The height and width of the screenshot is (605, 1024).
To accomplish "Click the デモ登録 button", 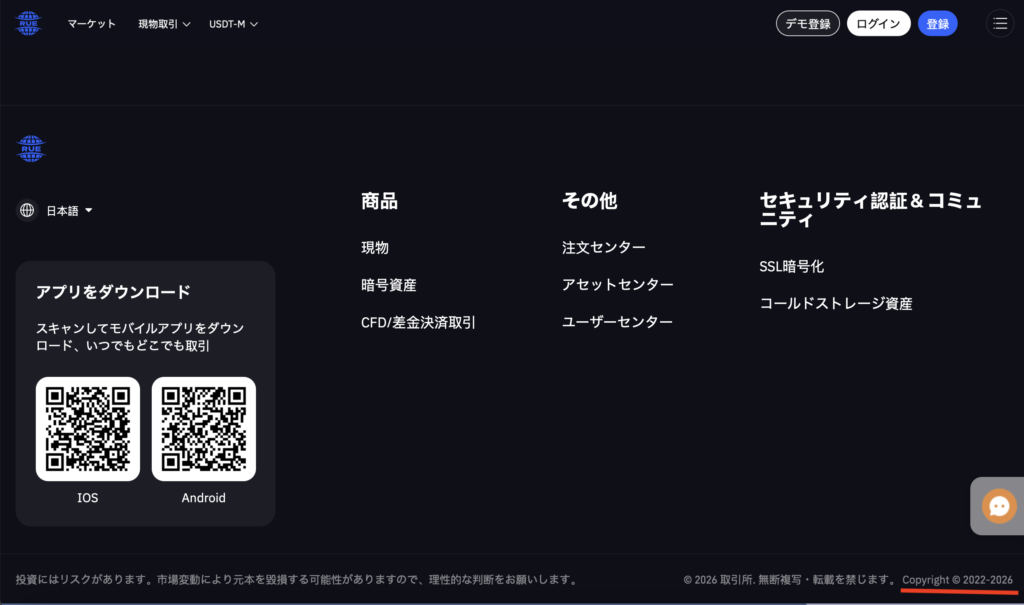I will (x=807, y=24).
